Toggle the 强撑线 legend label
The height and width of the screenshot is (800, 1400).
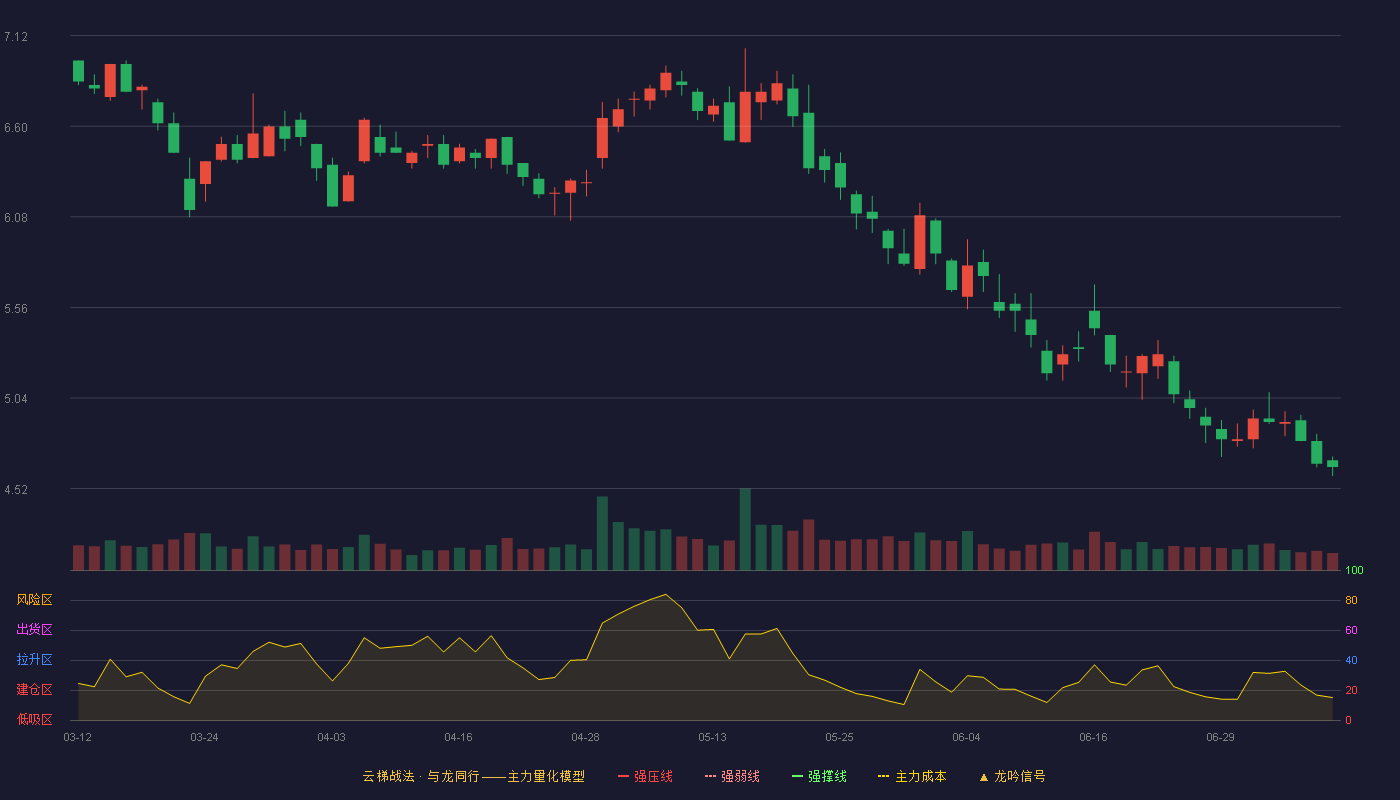pyautogui.click(x=828, y=776)
